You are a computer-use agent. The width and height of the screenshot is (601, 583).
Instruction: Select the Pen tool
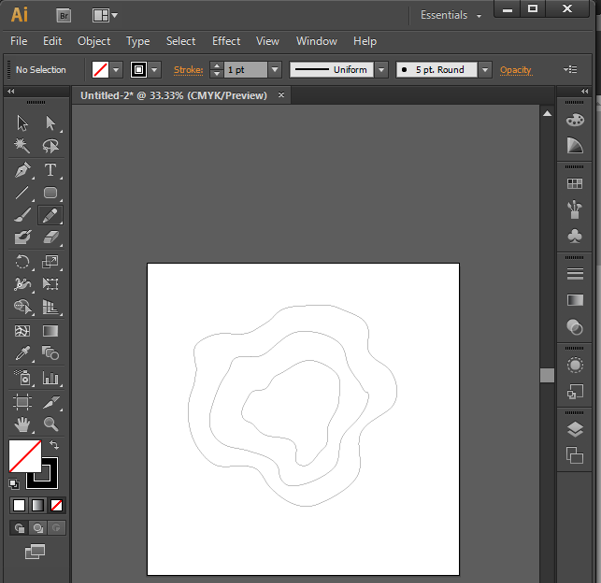22,170
